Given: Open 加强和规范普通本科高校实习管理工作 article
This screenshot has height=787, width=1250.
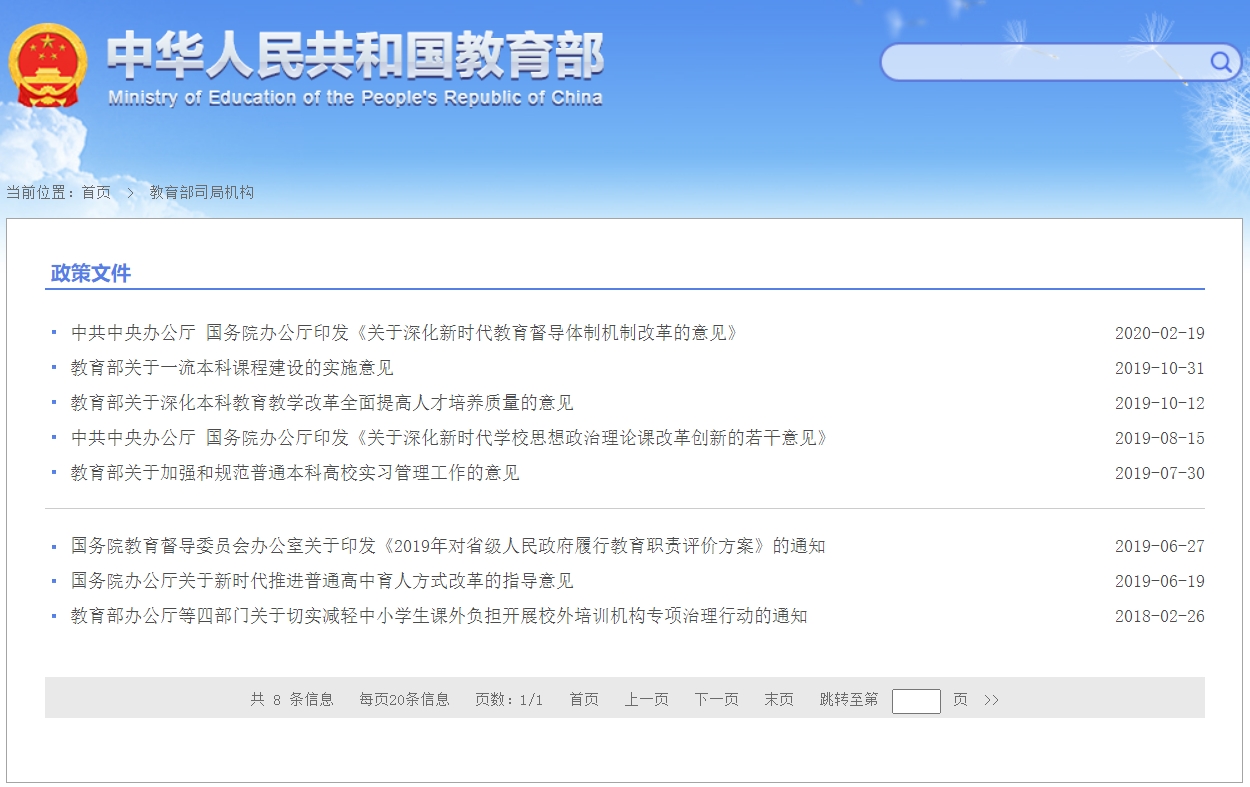Looking at the screenshot, I should click(x=295, y=473).
